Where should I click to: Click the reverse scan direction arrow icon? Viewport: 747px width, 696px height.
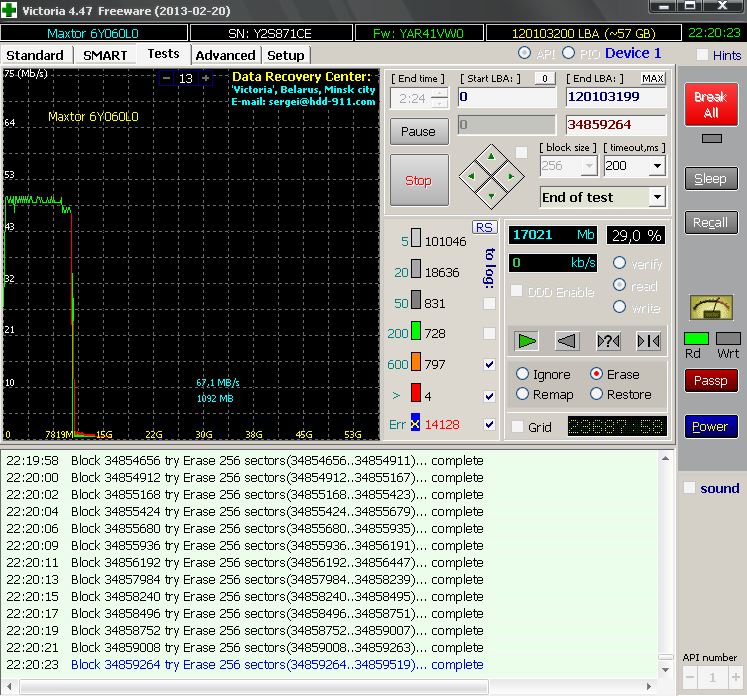point(567,341)
